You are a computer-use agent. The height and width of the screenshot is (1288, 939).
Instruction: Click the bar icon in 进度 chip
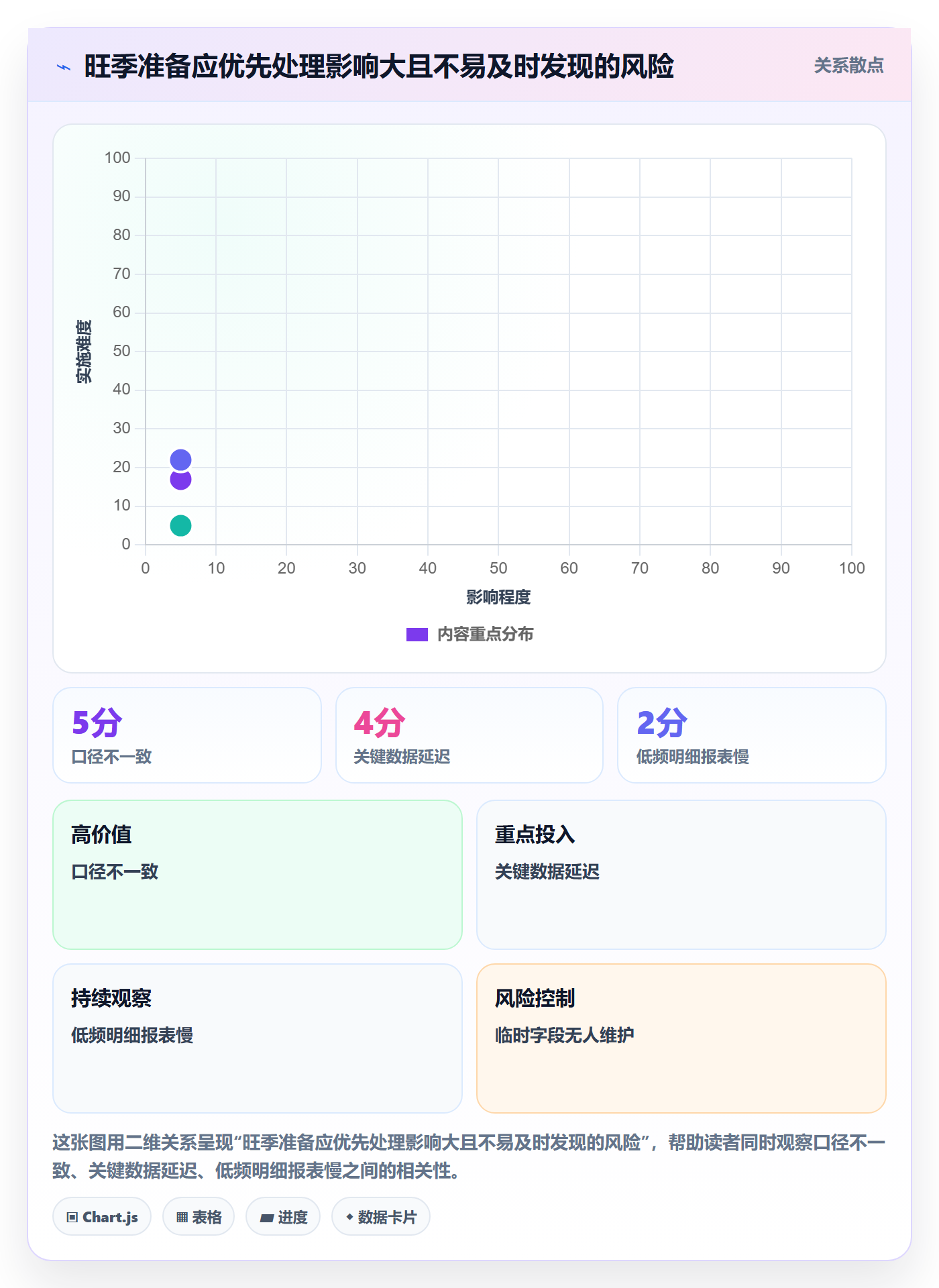coord(266,1218)
